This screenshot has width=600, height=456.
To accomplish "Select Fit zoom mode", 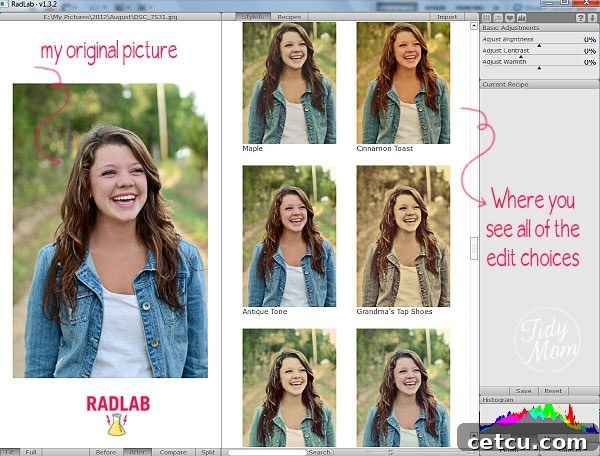I will point(10,452).
